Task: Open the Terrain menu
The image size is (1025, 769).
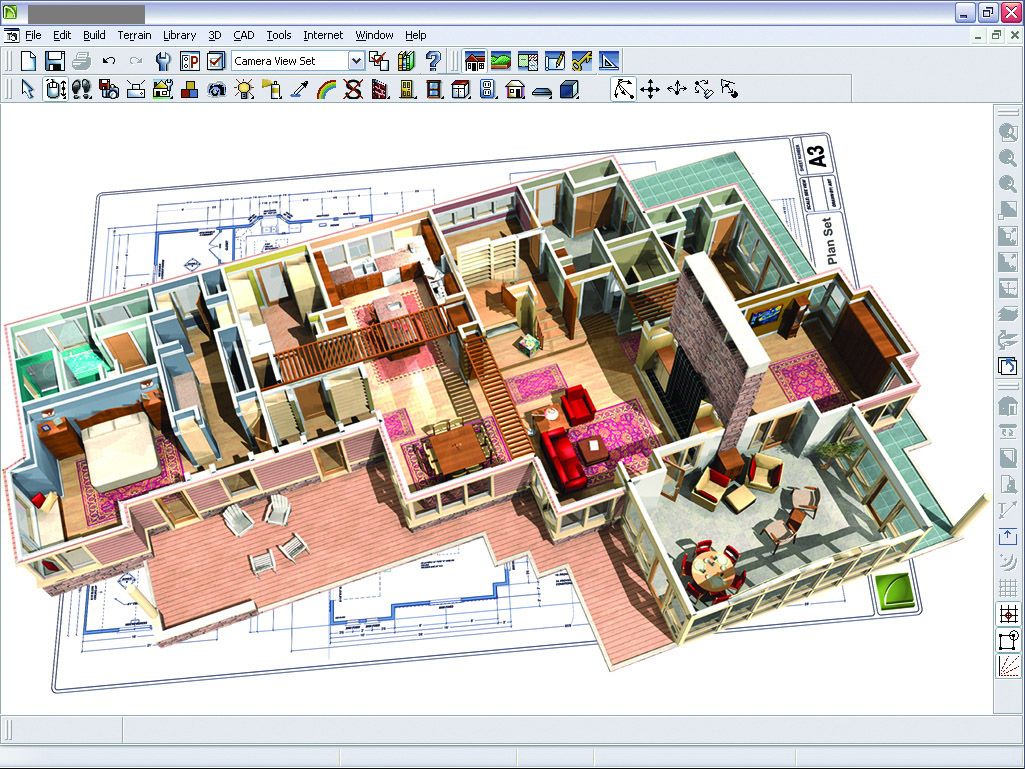Action: click(134, 35)
